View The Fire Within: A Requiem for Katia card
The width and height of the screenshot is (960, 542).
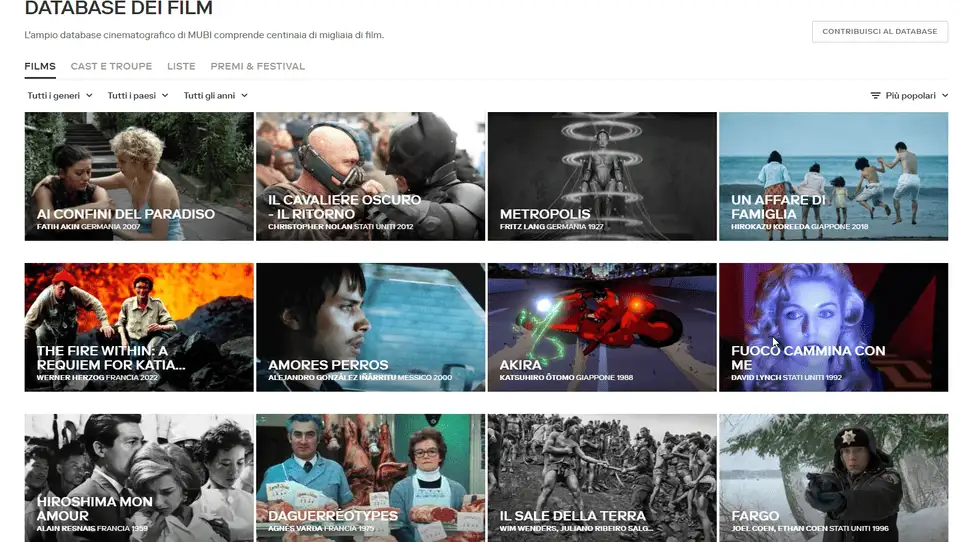point(139,327)
